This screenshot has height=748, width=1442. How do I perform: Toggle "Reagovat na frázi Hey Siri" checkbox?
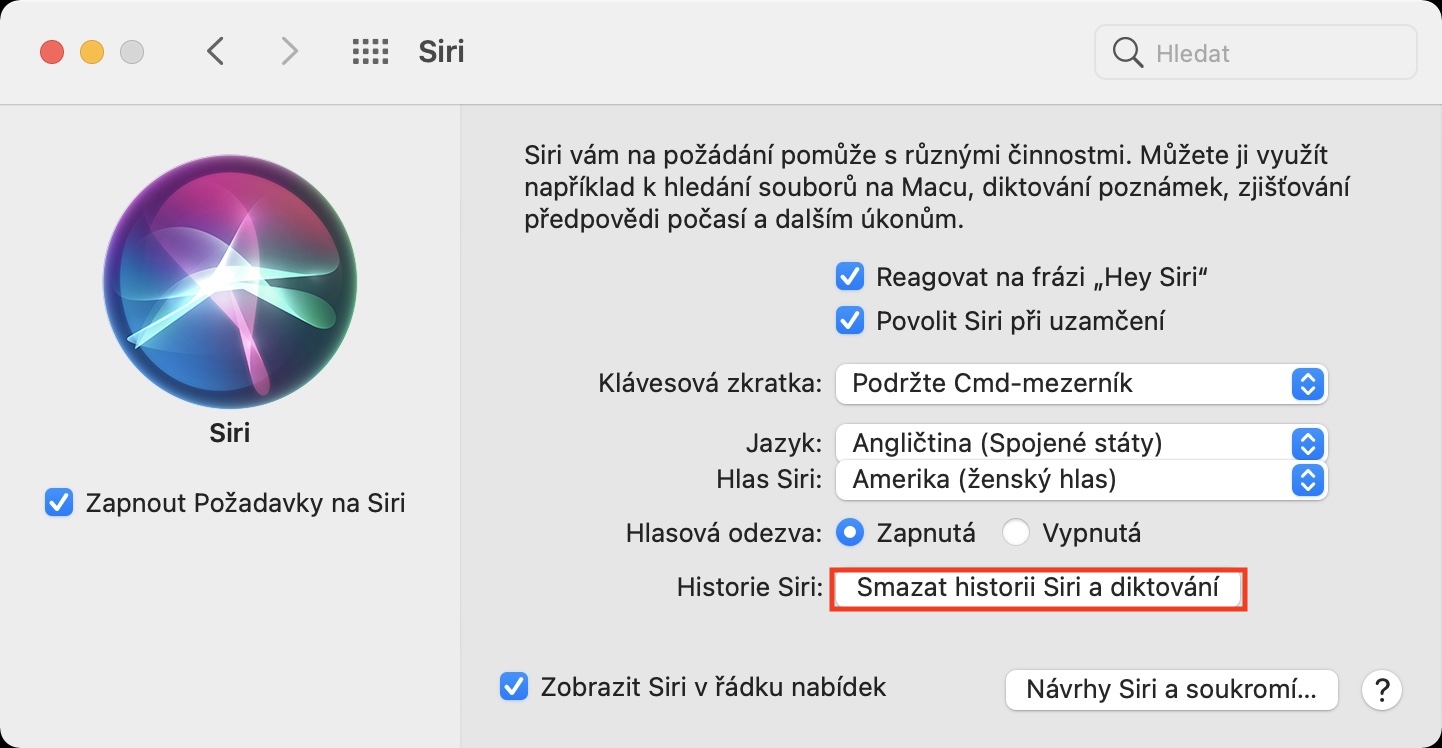tap(850, 276)
